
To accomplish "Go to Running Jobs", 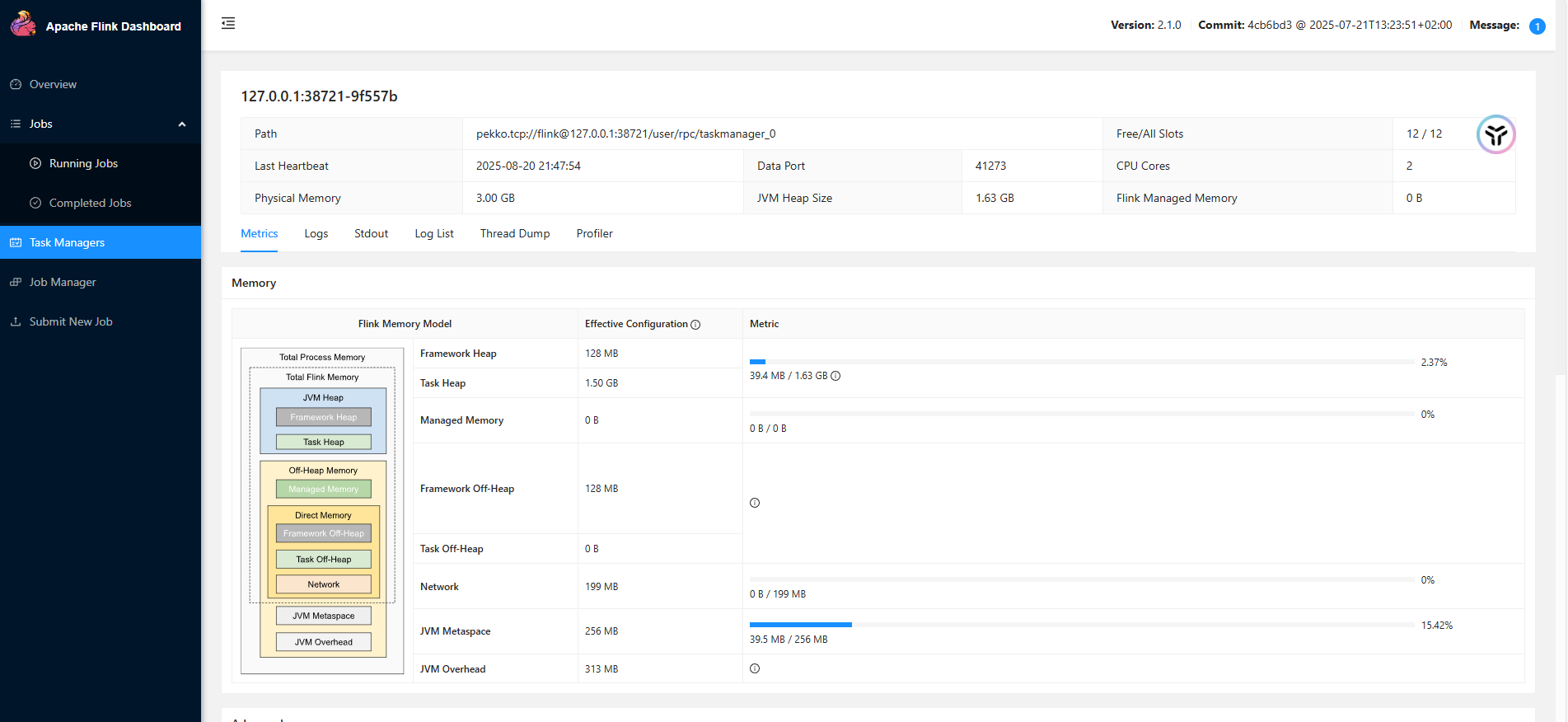I will tap(83, 163).
